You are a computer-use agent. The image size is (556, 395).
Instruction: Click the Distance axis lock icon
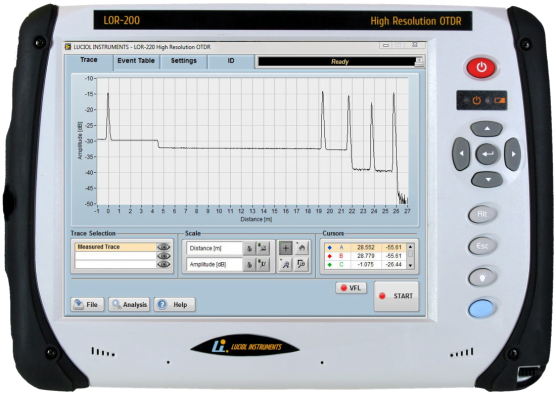[249, 248]
